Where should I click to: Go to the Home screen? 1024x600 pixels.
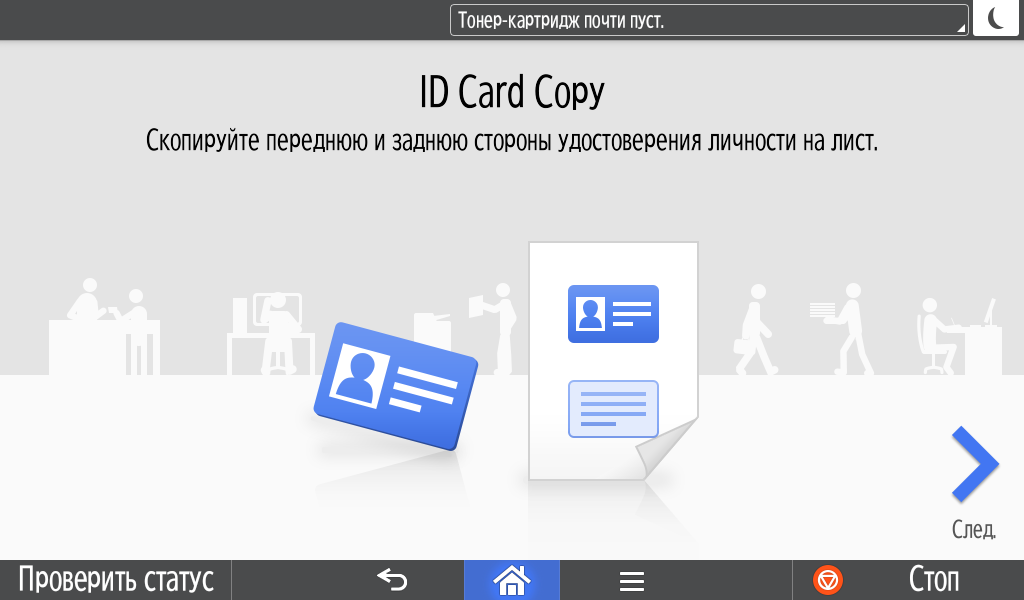[x=511, y=580]
